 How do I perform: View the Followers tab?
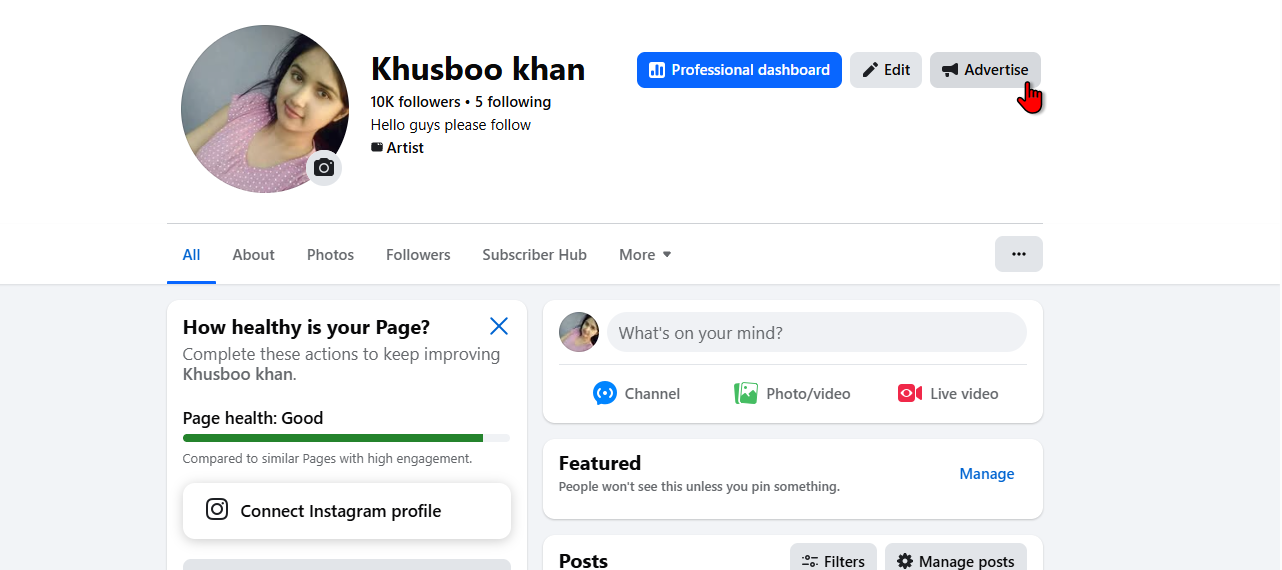[418, 255]
